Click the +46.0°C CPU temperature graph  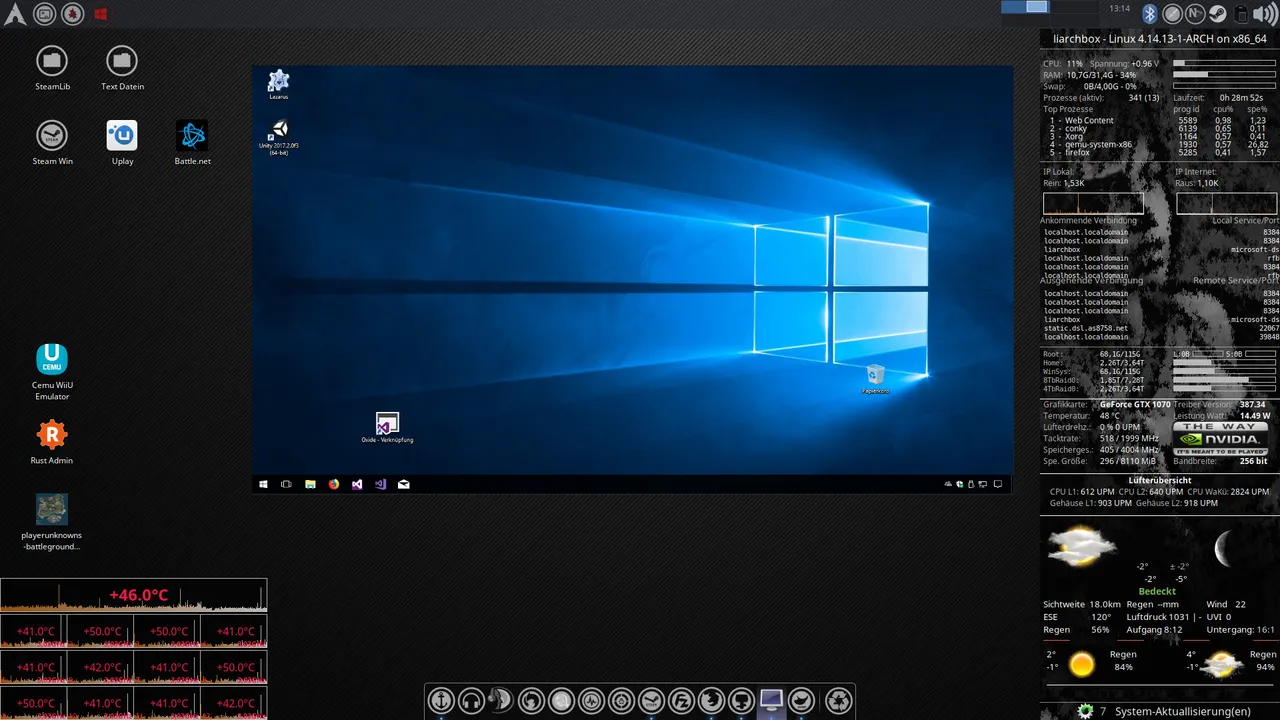[x=134, y=595]
